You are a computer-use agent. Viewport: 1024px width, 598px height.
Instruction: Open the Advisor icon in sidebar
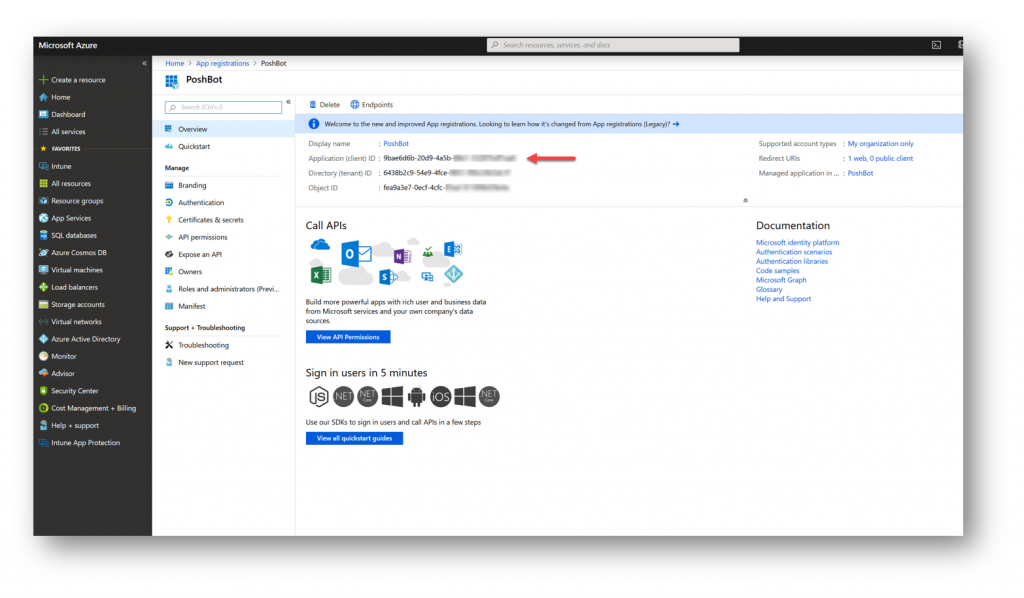tap(43, 373)
